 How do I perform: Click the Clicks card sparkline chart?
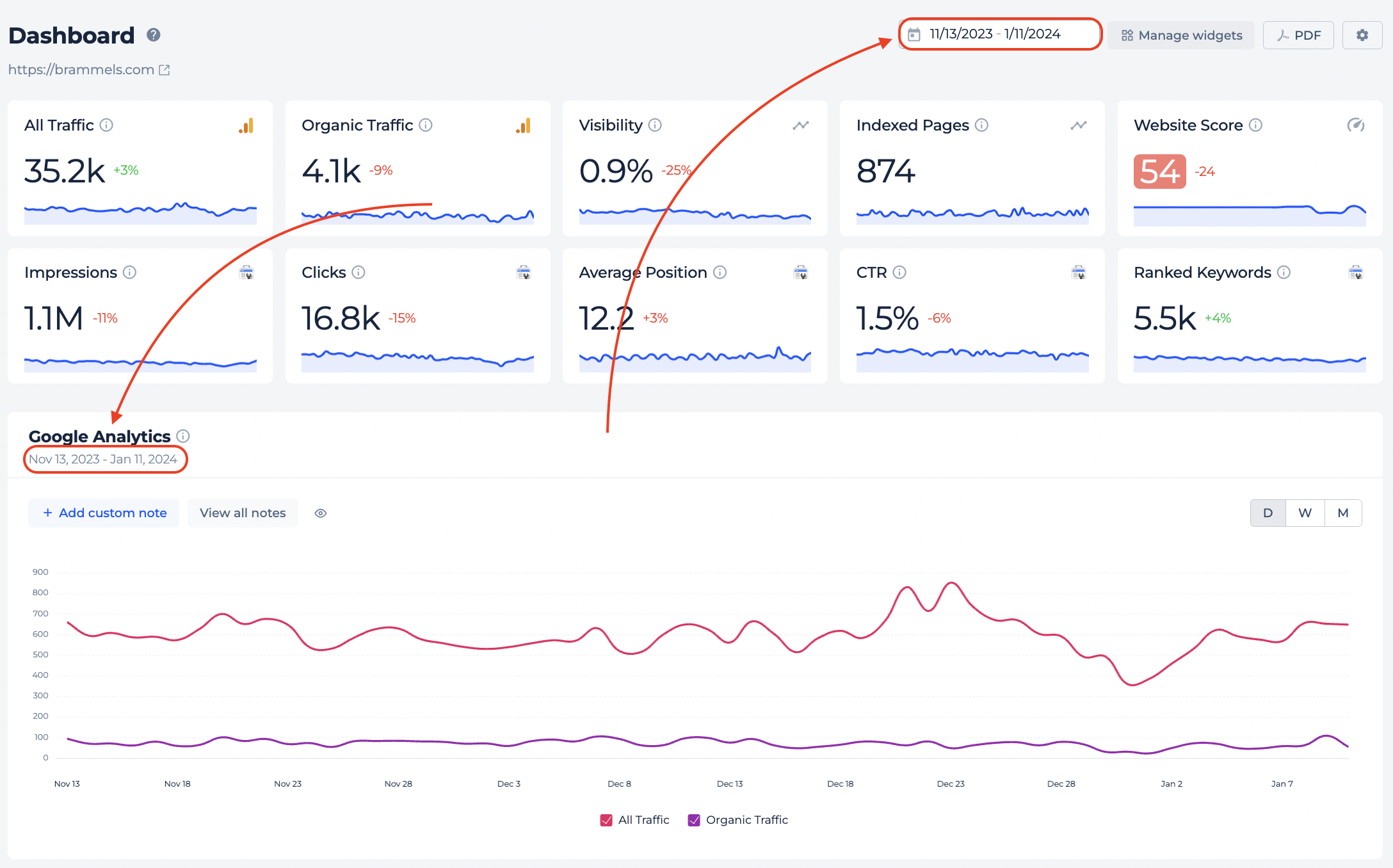point(417,360)
